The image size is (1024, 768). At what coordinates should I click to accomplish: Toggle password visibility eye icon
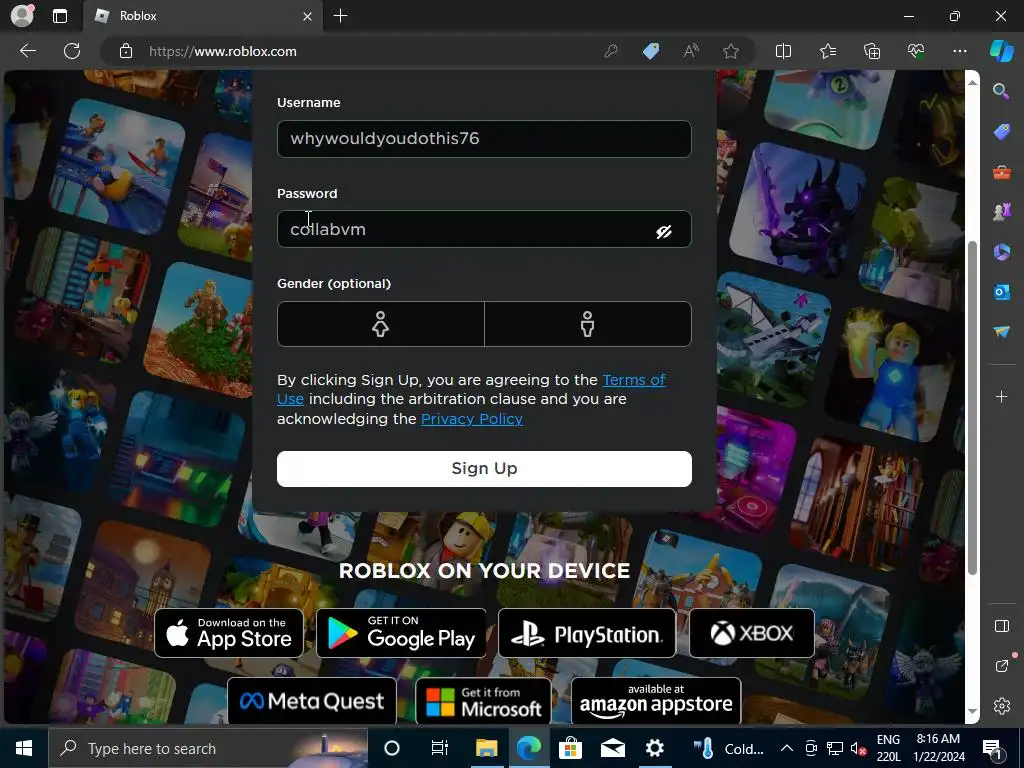664,232
